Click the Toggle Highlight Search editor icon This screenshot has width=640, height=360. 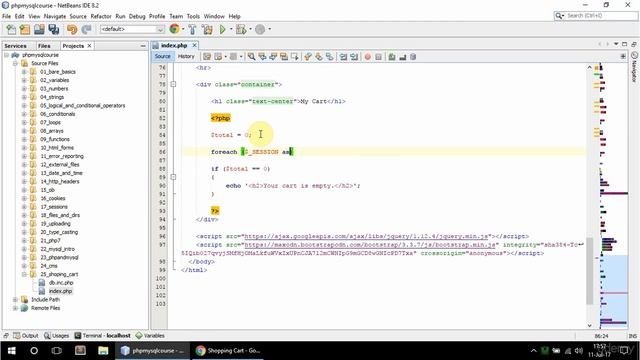coord(284,57)
